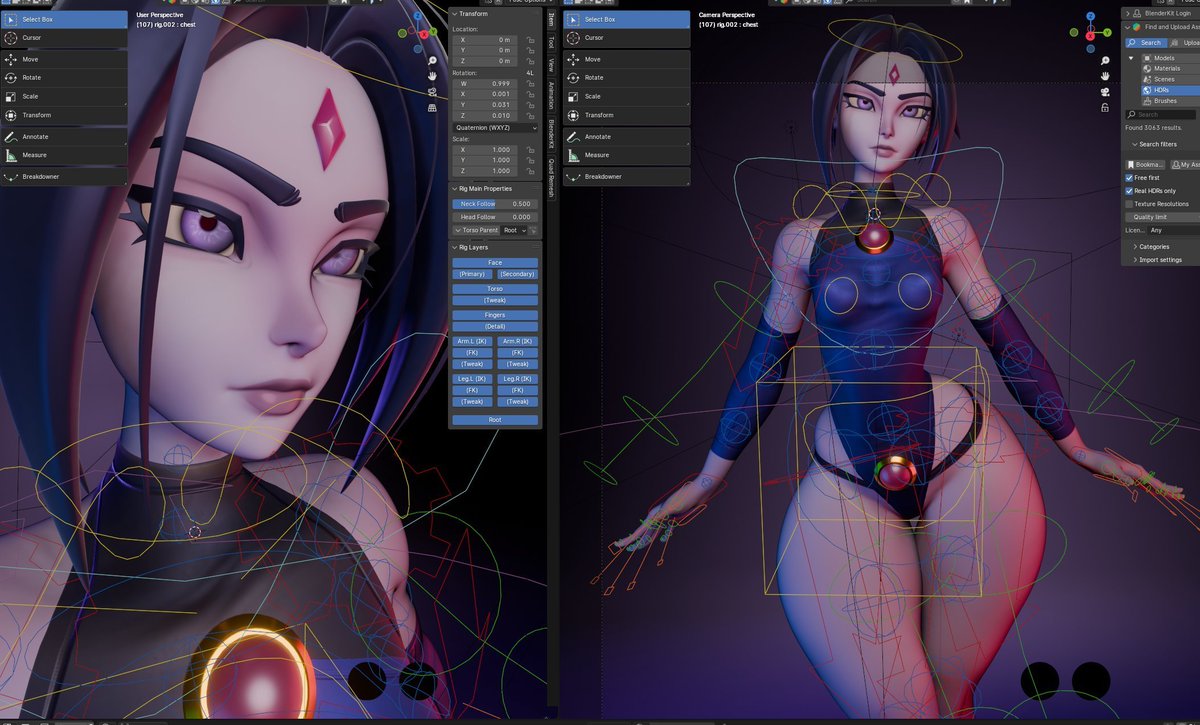Screen dimensions: 1200x725
Task: Adjust the Neck Follow slider
Action: [495, 204]
